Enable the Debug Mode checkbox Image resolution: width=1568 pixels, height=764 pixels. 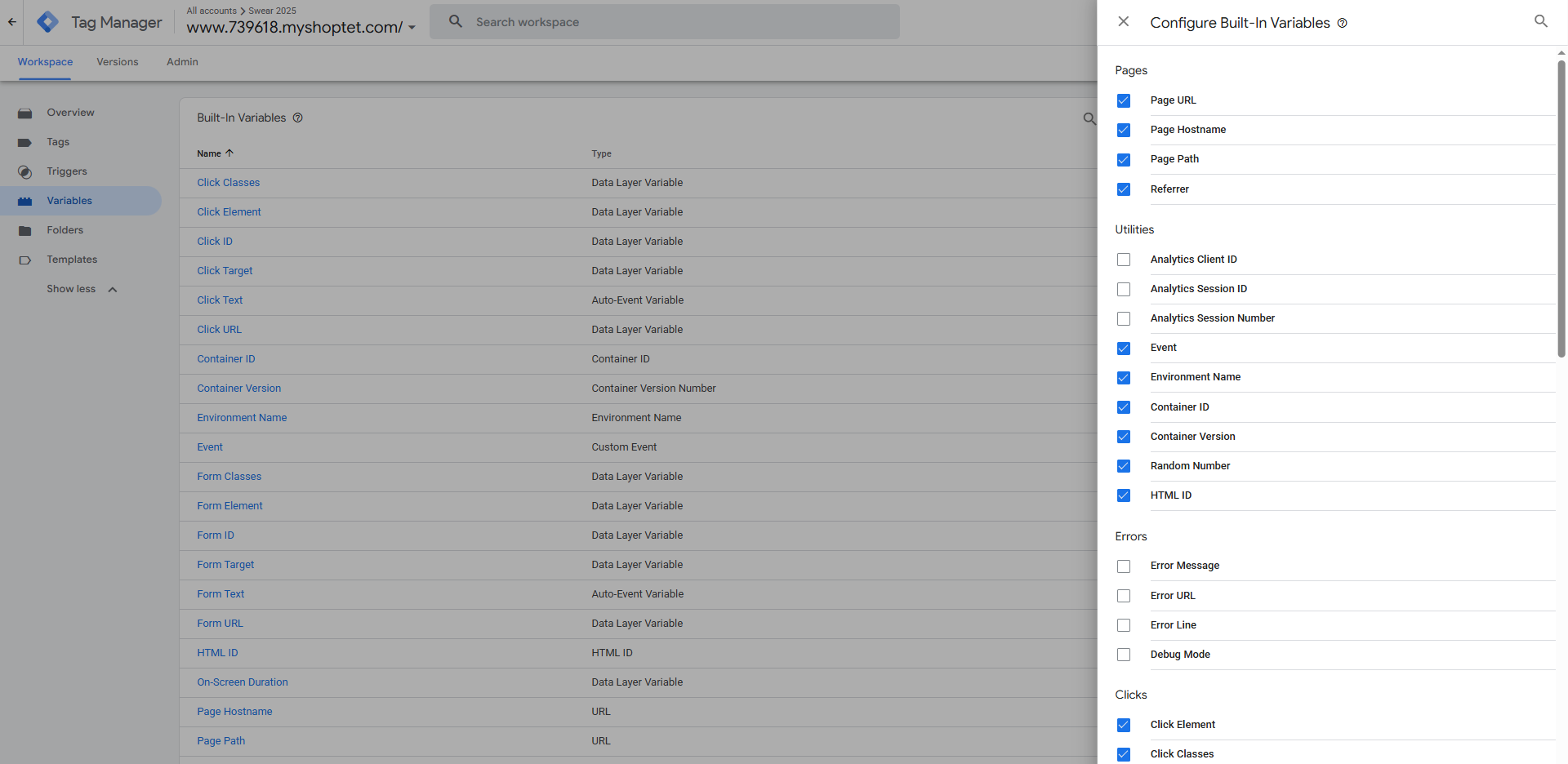click(1124, 655)
